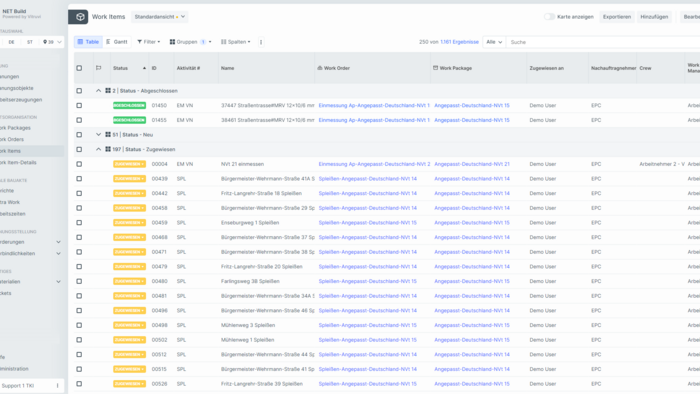This screenshot has height=394, width=700.
Task: Open the location pin project selector
Action: click(x=52, y=42)
